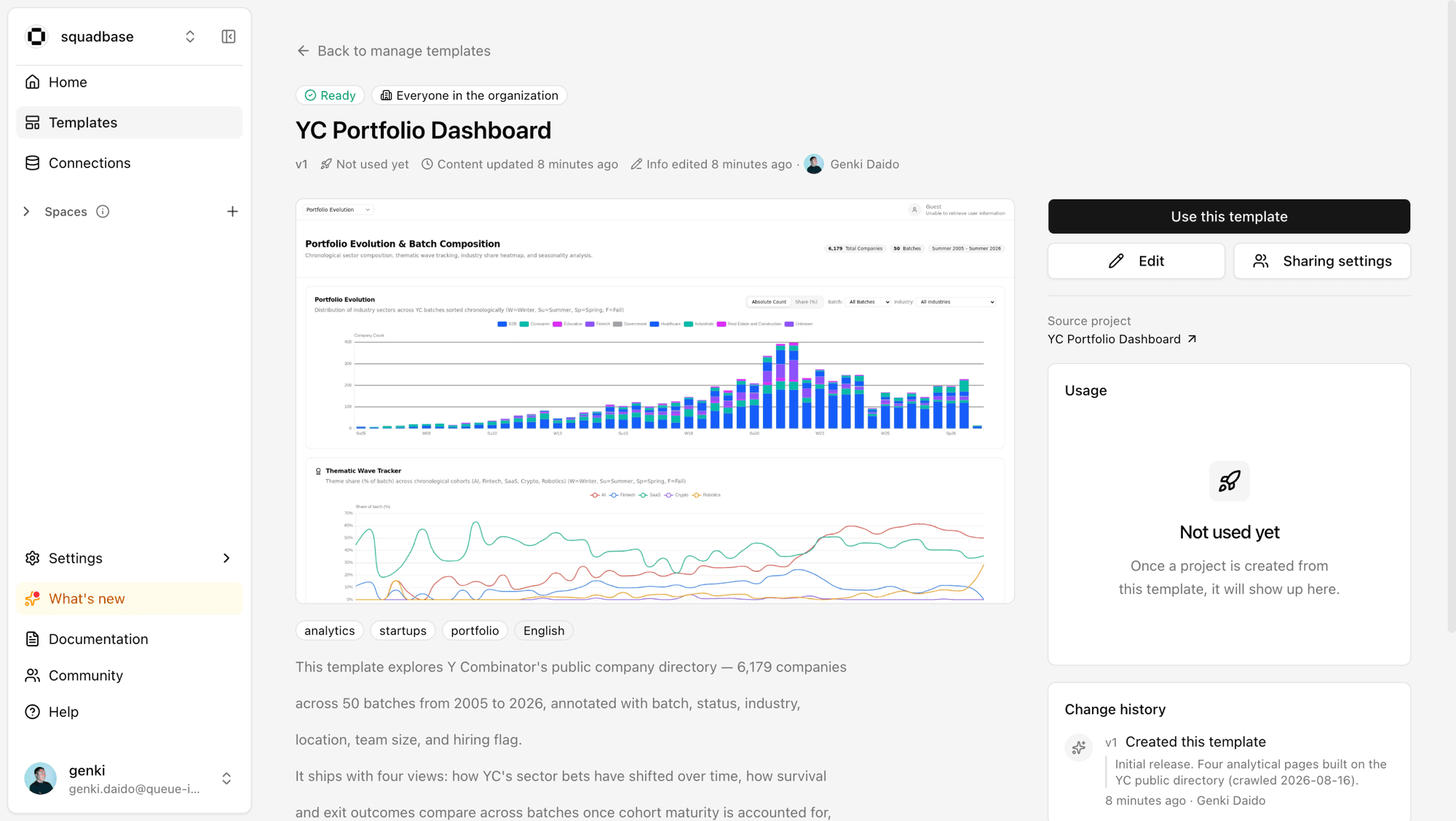Click the Guest user icon in preview
Viewport: 1456px width, 821px height.
tap(914, 210)
